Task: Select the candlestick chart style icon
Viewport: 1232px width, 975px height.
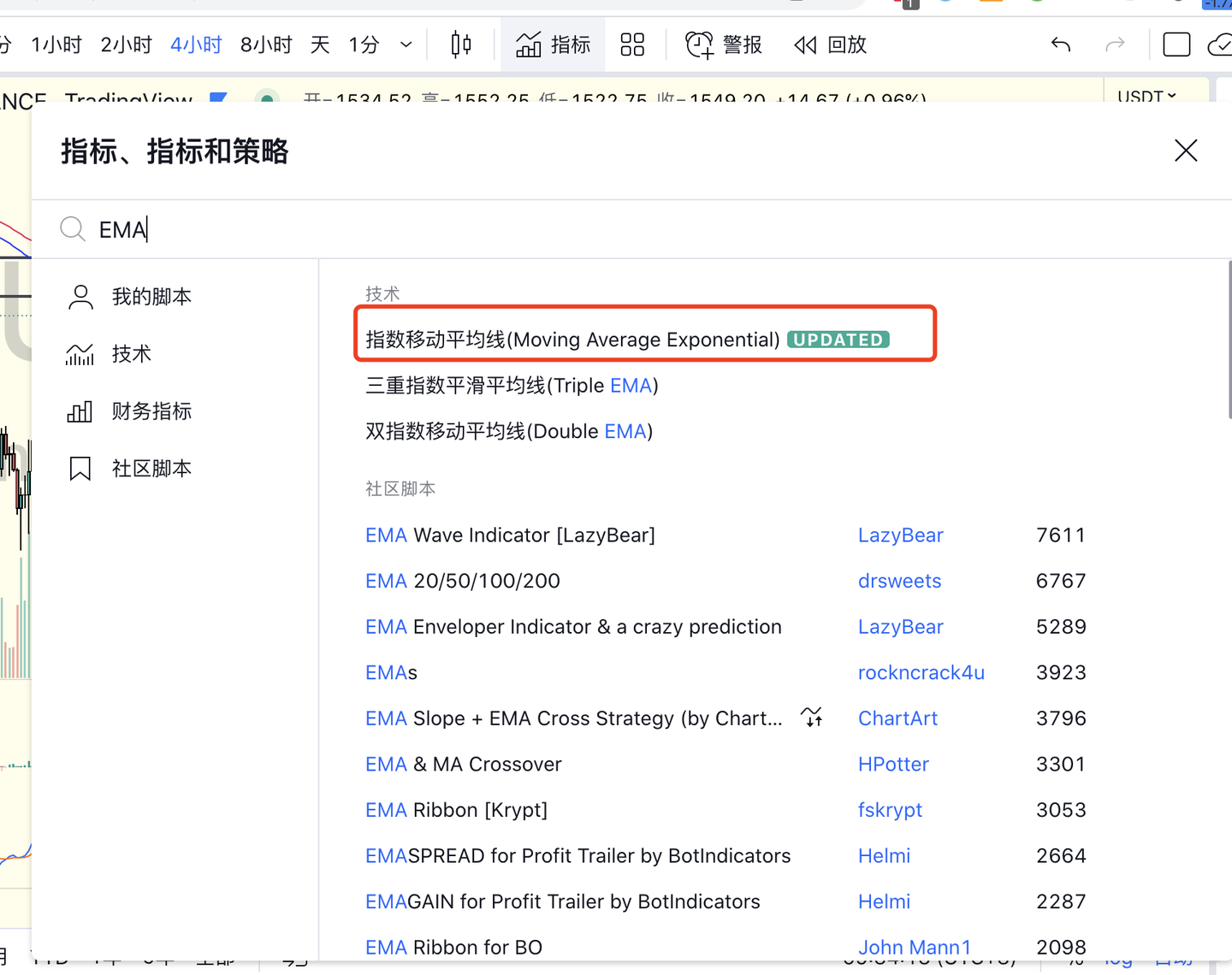Action: [x=459, y=44]
